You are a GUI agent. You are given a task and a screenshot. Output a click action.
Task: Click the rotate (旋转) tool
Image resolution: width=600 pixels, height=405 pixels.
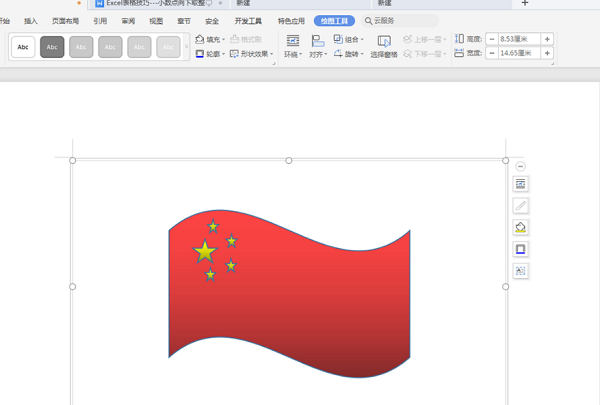tap(349, 54)
